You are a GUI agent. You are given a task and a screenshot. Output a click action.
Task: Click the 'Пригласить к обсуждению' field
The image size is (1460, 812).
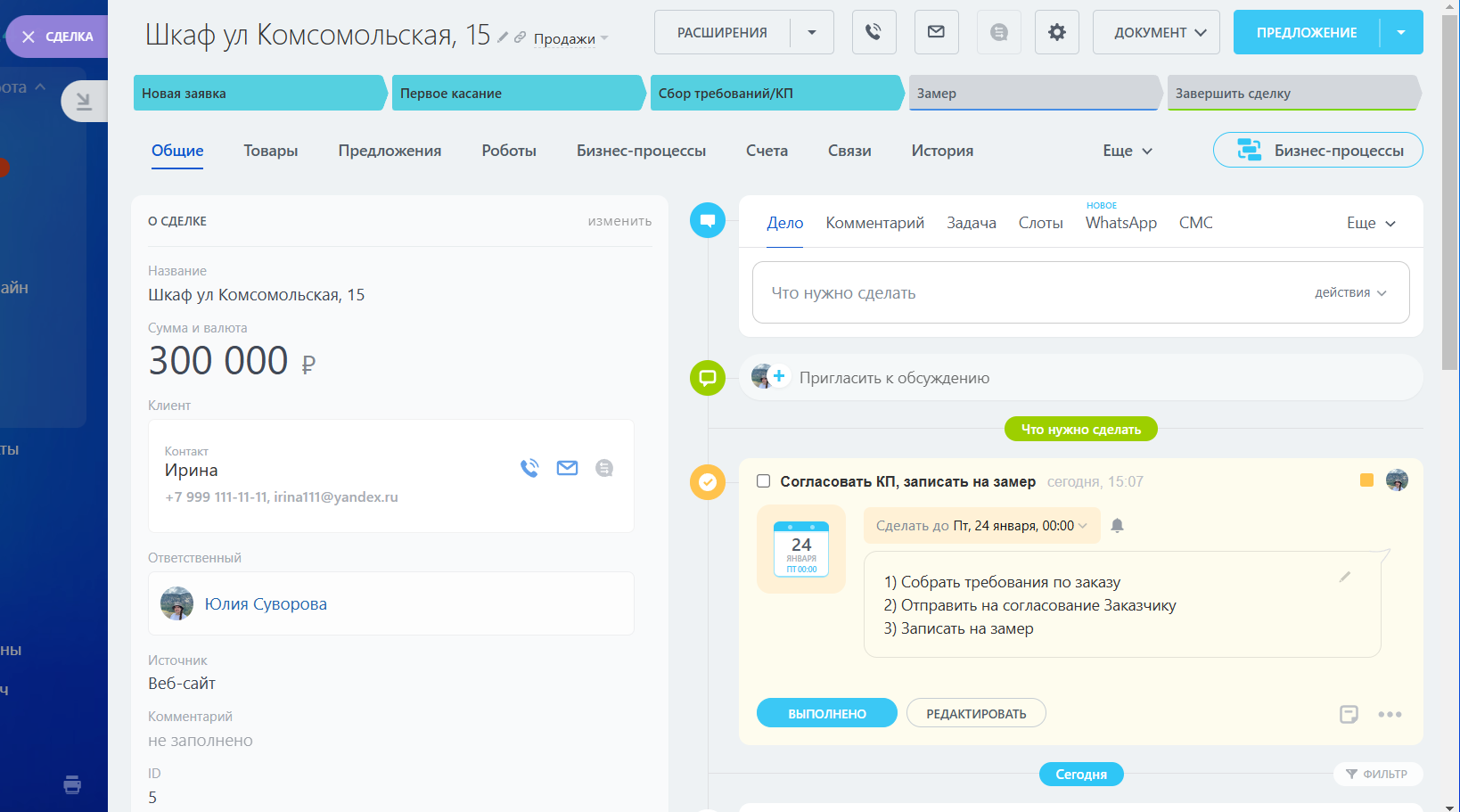1080,378
